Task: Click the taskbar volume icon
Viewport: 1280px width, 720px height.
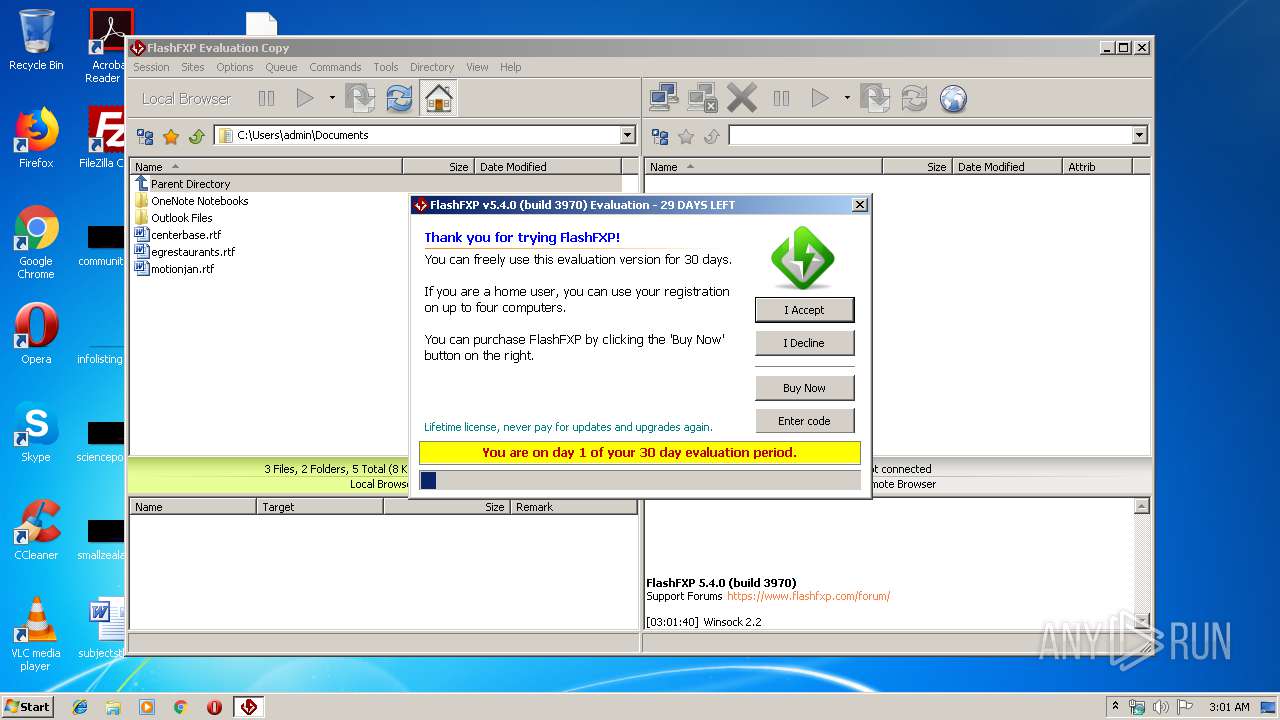Action: tap(1160, 707)
